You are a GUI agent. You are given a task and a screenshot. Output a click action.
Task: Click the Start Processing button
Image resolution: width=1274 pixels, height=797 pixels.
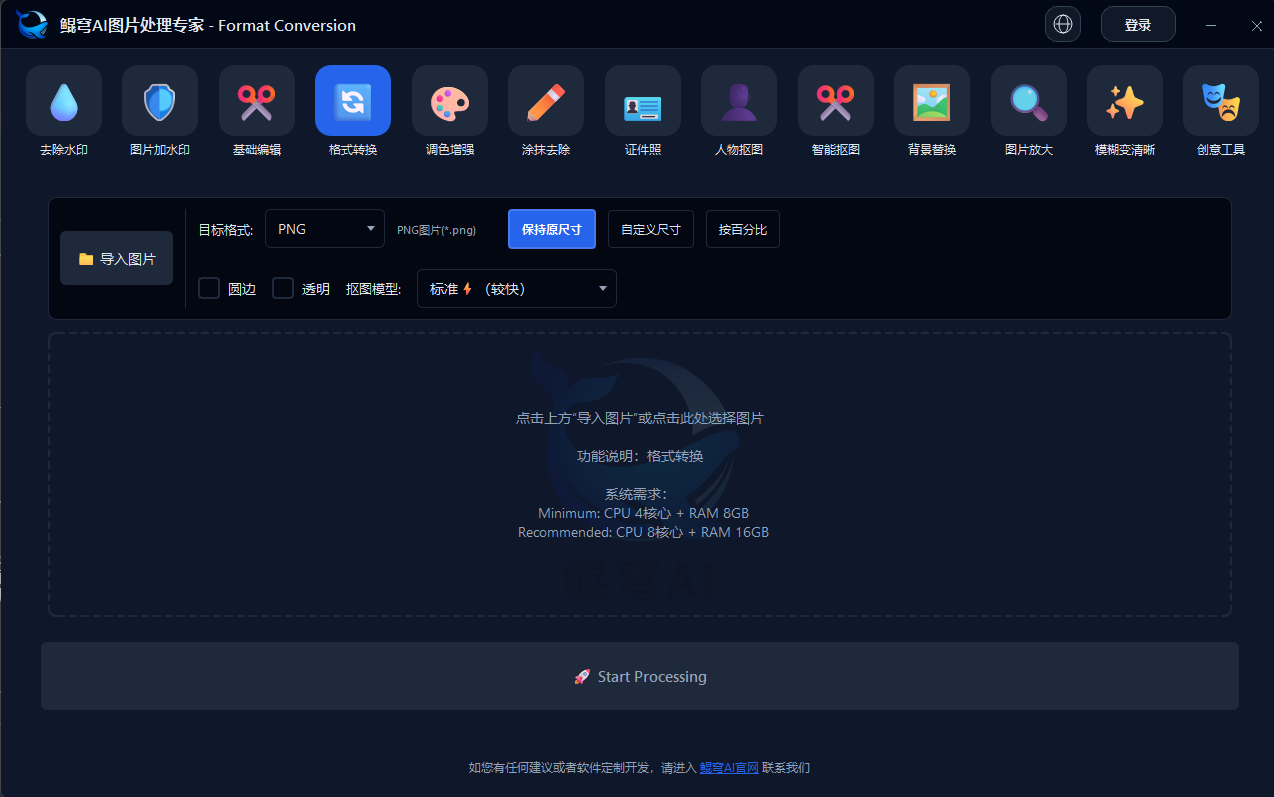point(639,676)
